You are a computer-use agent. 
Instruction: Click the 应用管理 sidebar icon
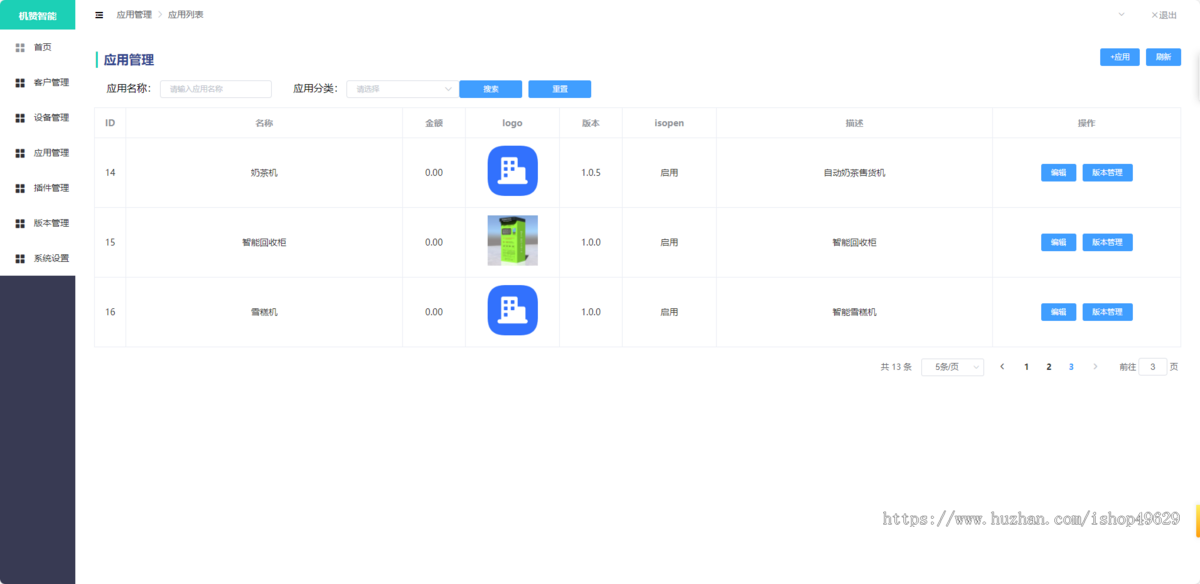click(20, 153)
